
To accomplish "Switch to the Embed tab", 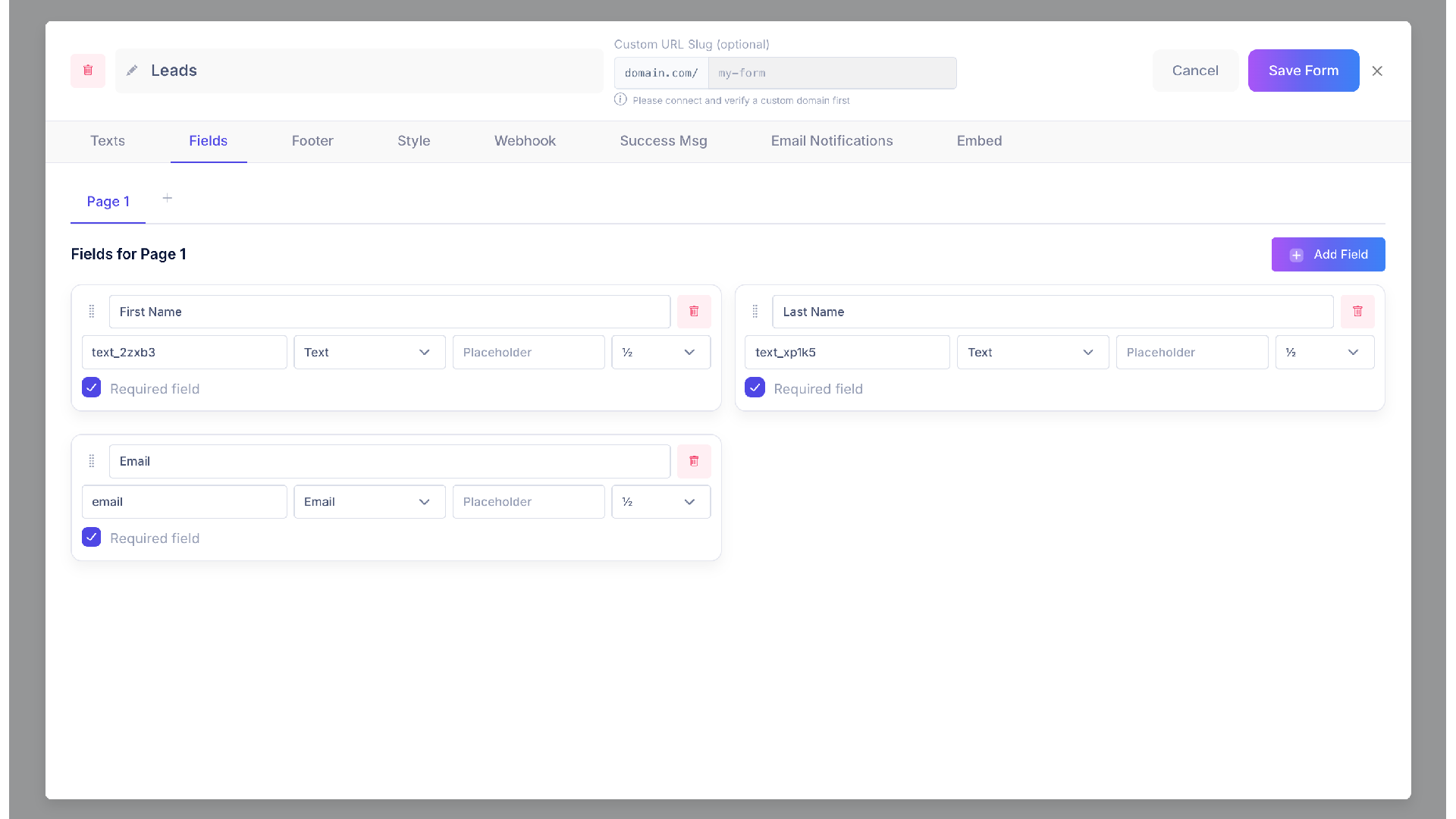I will tap(979, 141).
